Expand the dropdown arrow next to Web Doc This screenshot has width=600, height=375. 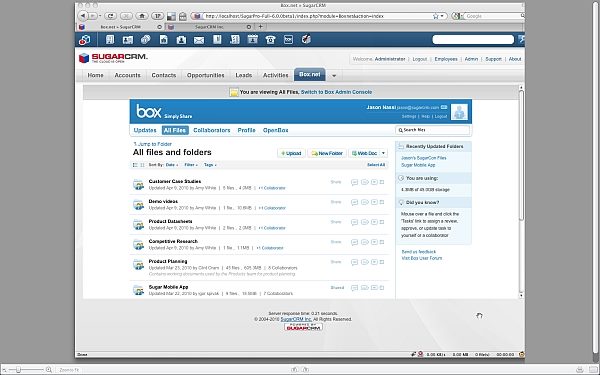point(383,153)
